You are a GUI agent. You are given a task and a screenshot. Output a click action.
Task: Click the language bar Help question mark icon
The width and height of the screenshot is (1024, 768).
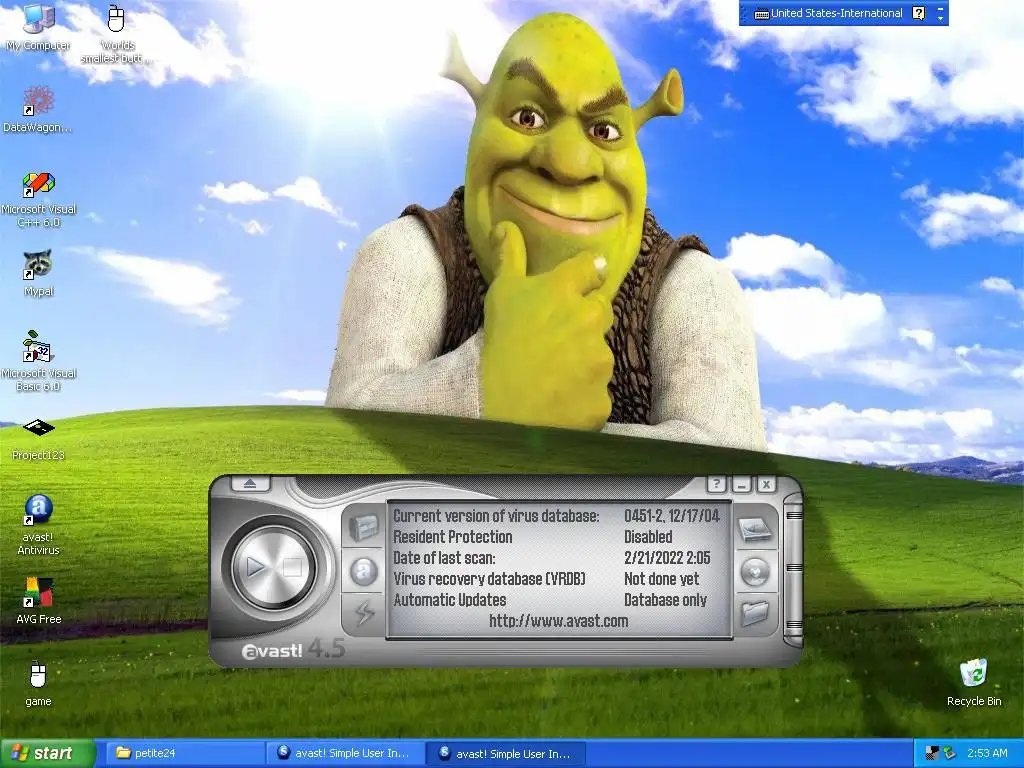pos(918,13)
